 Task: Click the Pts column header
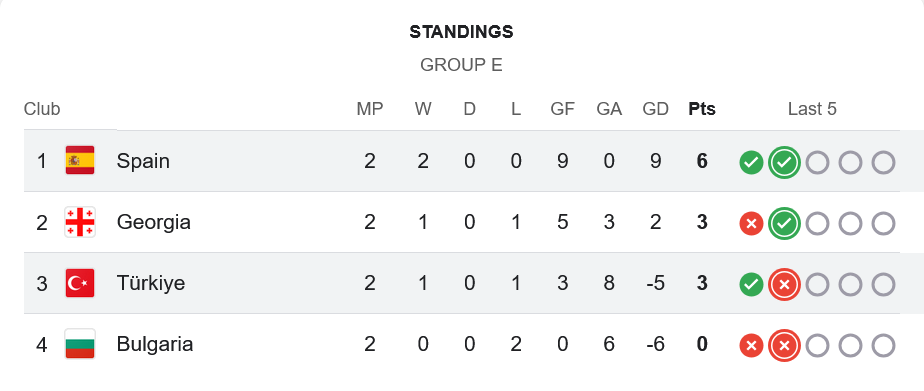coord(702,109)
